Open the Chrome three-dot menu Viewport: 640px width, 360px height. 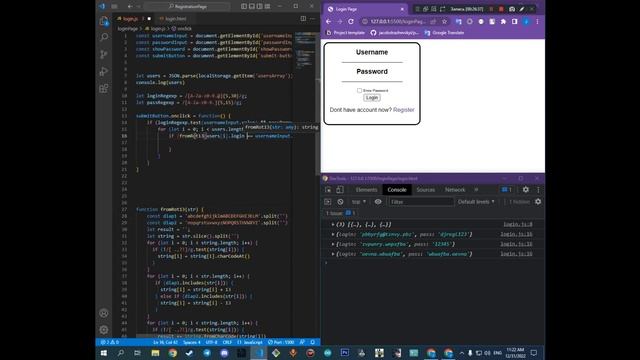pos(537,21)
